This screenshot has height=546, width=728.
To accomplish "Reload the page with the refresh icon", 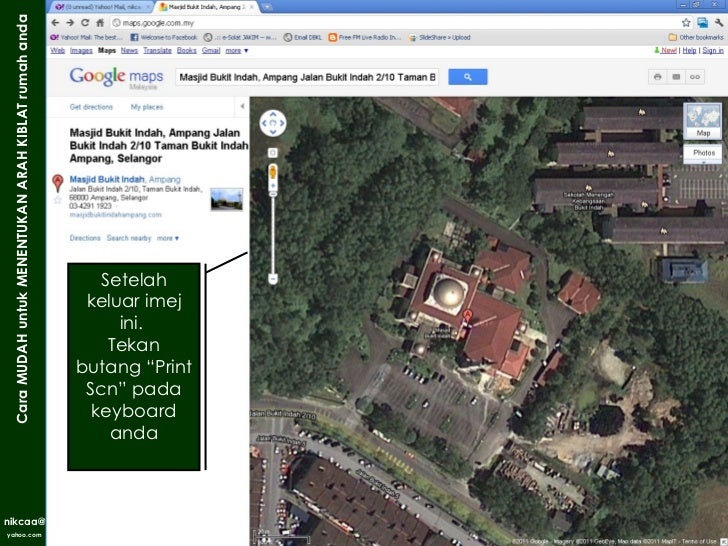I will pos(85,23).
